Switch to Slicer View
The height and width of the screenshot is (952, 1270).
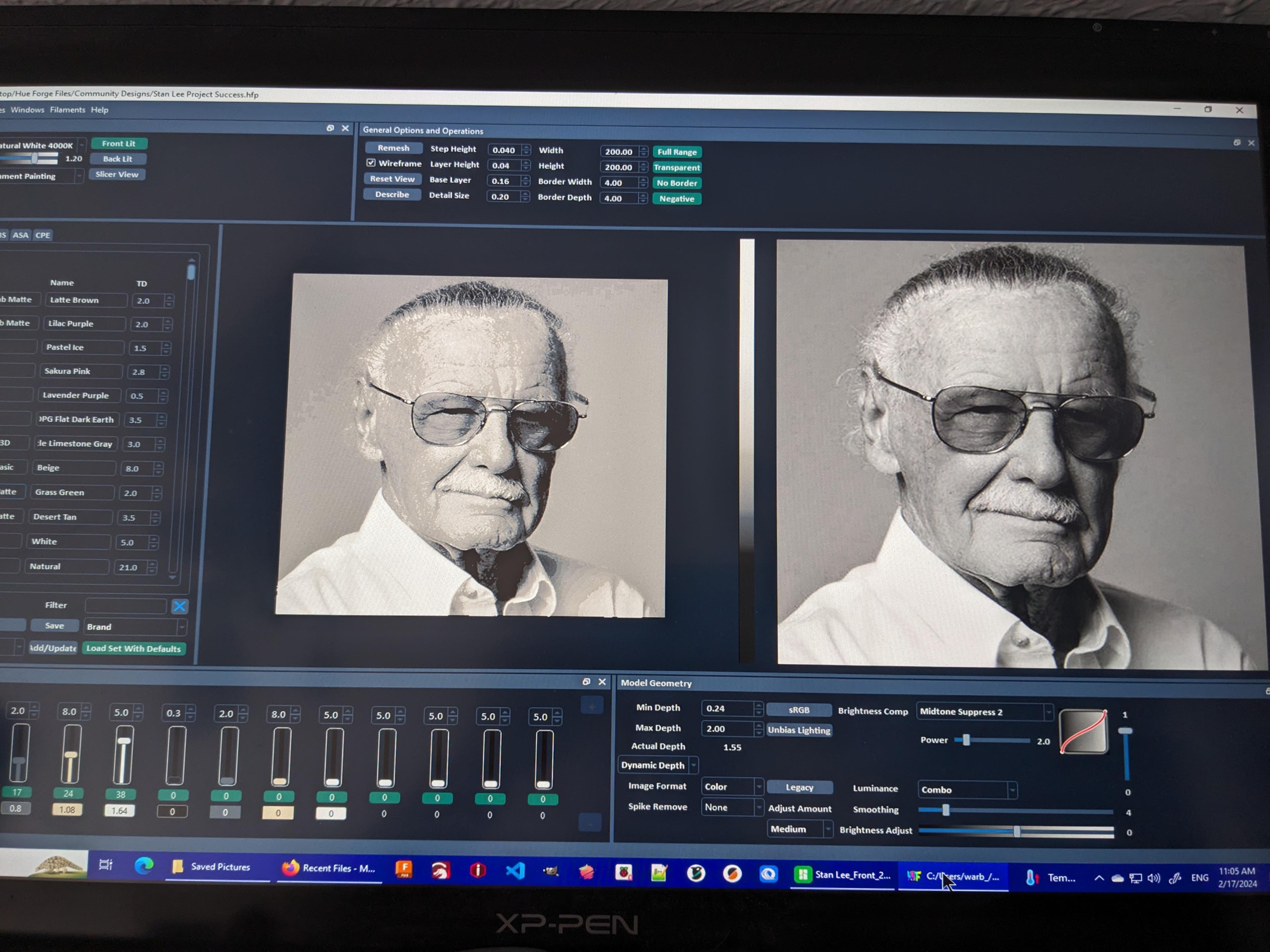point(117,175)
